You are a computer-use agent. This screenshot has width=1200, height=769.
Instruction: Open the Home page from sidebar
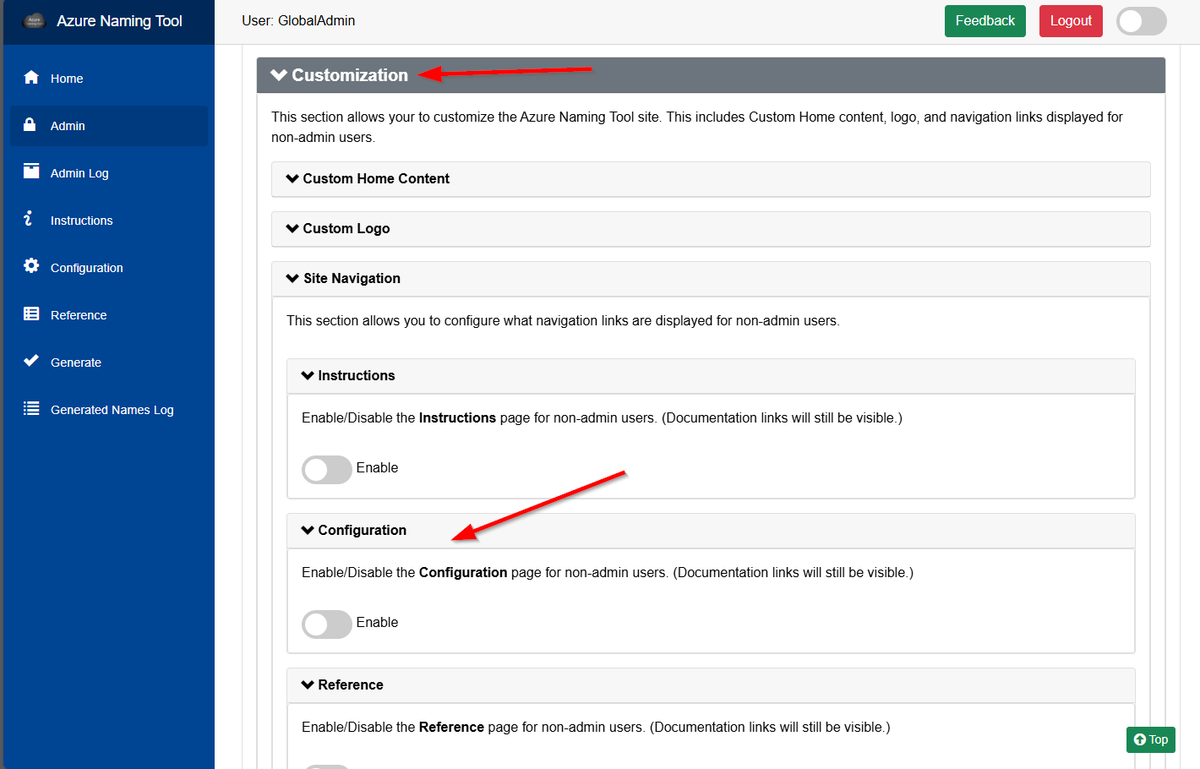(107, 78)
